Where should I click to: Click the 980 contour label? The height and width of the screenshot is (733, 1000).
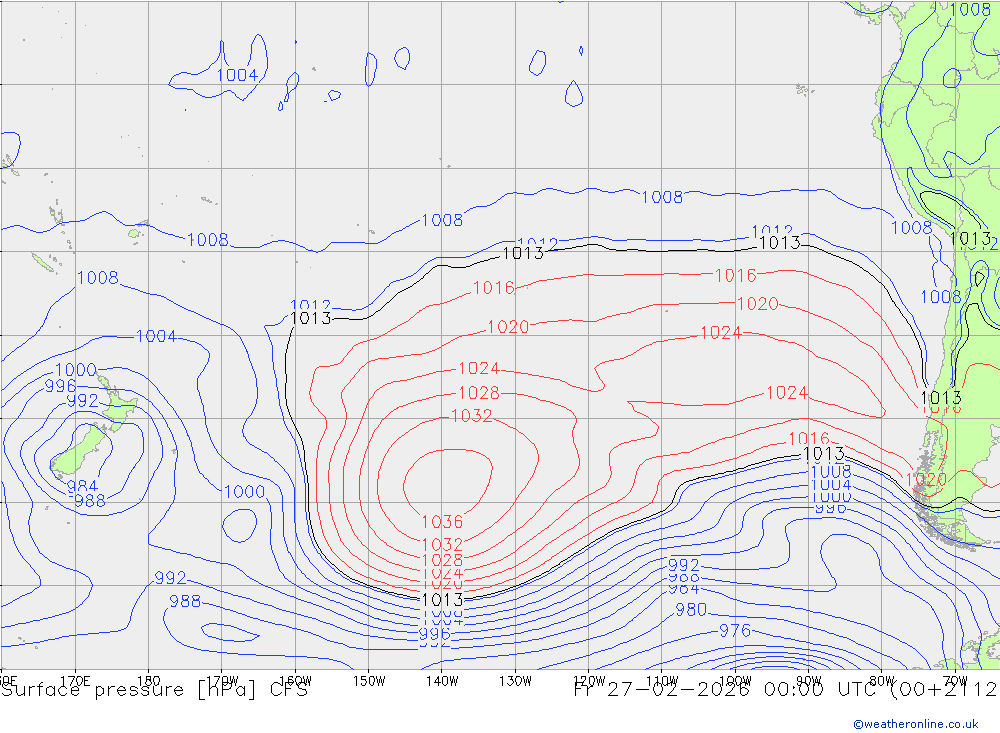691,610
